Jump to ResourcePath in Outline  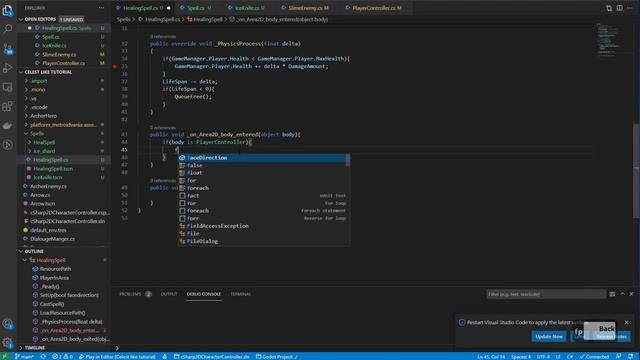(56, 269)
